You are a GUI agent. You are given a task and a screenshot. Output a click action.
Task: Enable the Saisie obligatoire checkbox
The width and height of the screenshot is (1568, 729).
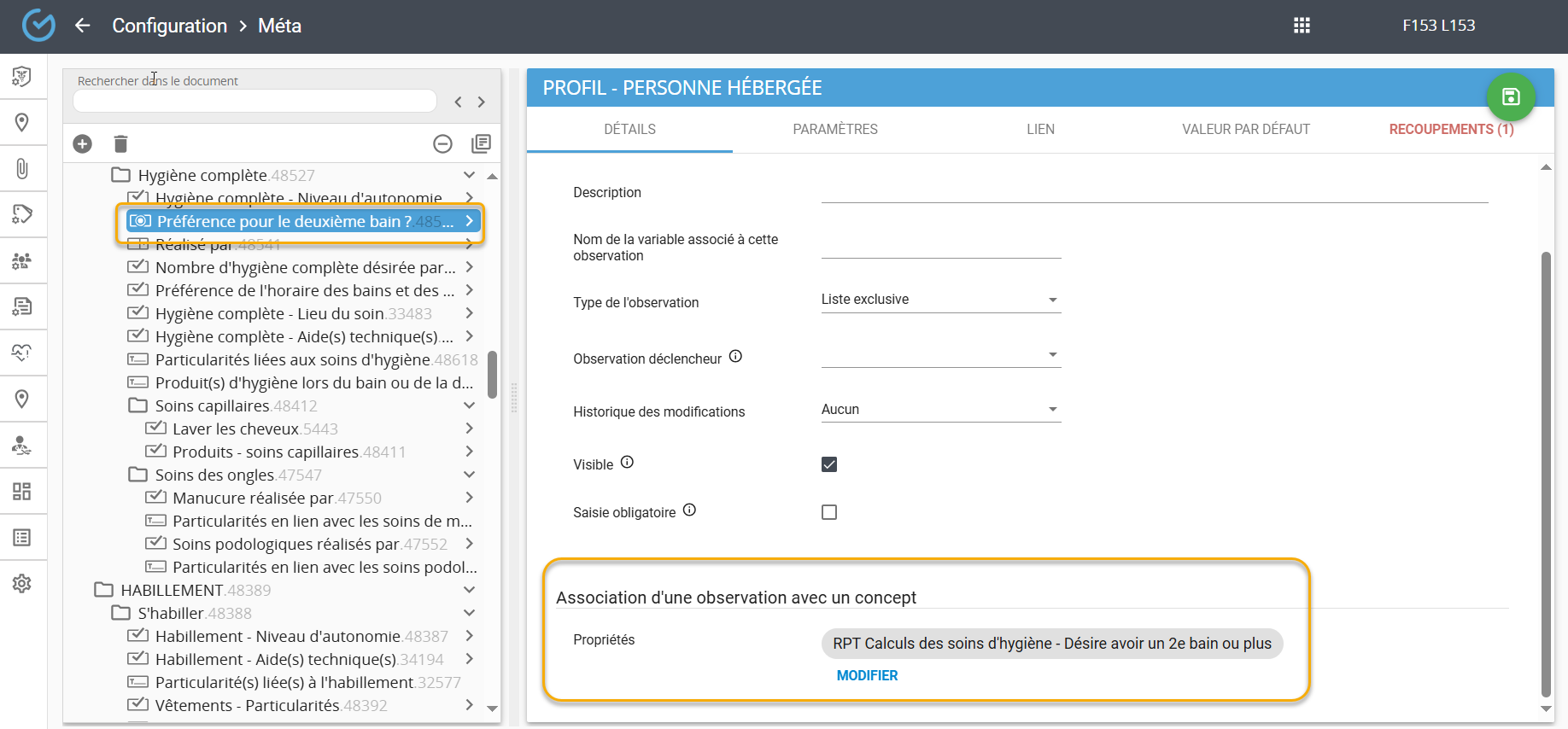(x=828, y=512)
